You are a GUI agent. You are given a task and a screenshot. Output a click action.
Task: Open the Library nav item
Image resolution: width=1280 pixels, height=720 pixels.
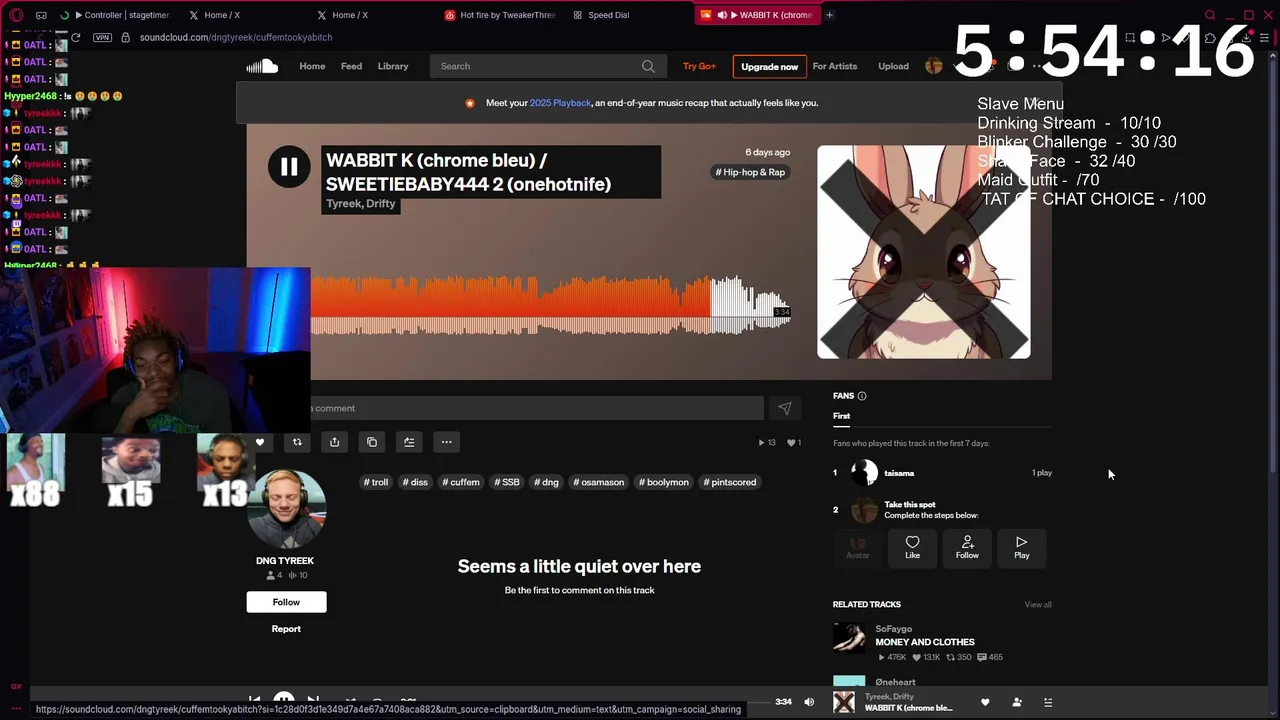coord(393,66)
